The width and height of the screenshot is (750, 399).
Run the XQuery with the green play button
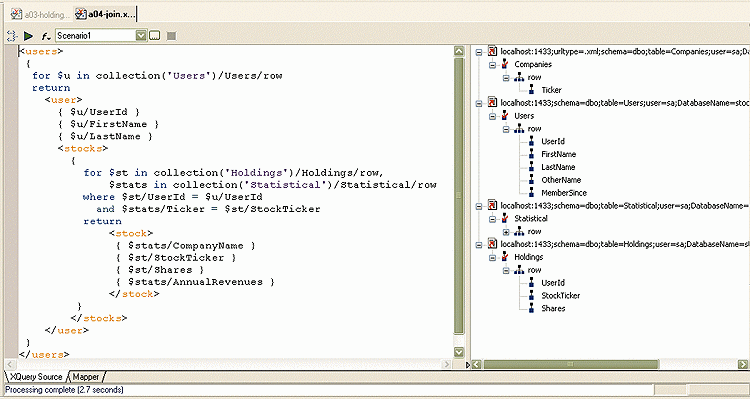point(28,35)
